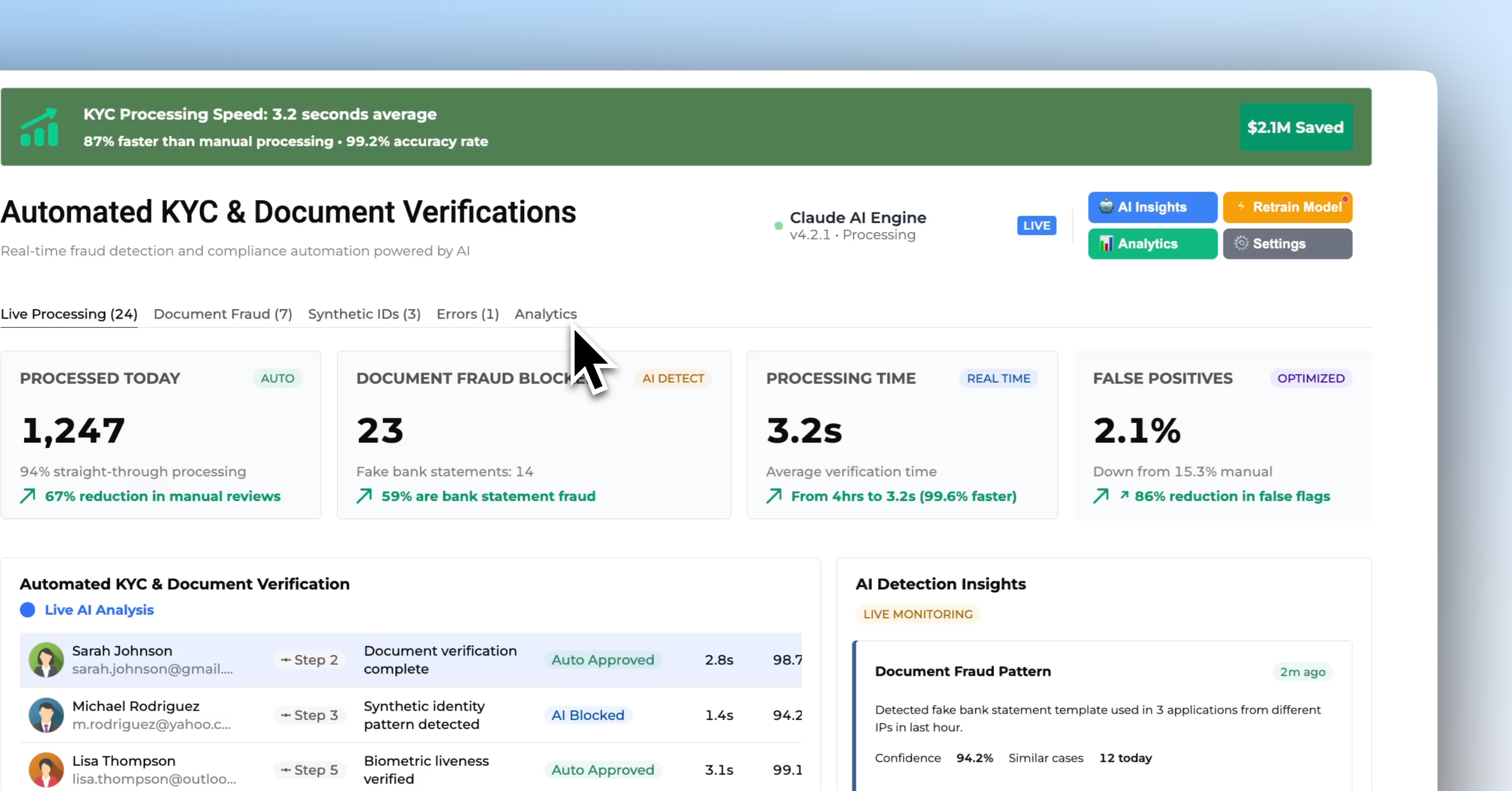Click the OPTIMIZED badge on False Positives card
The width and height of the screenshot is (1512, 791).
(1311, 378)
